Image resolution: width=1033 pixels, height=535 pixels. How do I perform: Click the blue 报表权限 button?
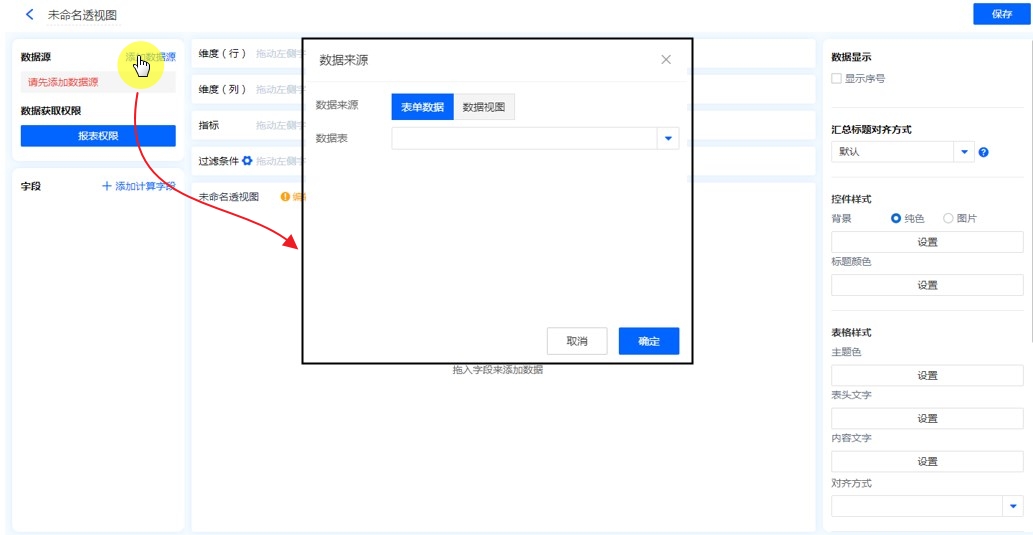click(98, 136)
